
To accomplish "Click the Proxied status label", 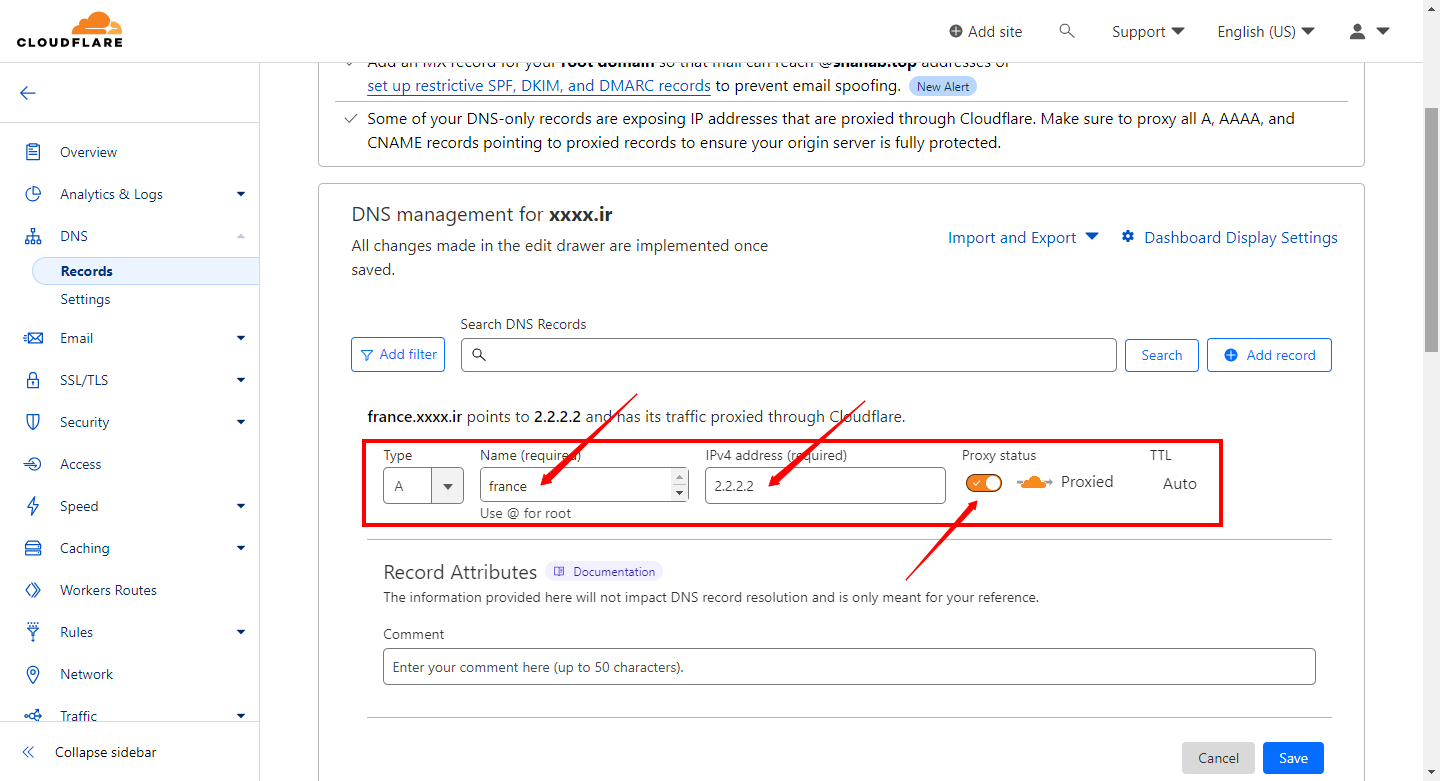I will tap(1087, 482).
